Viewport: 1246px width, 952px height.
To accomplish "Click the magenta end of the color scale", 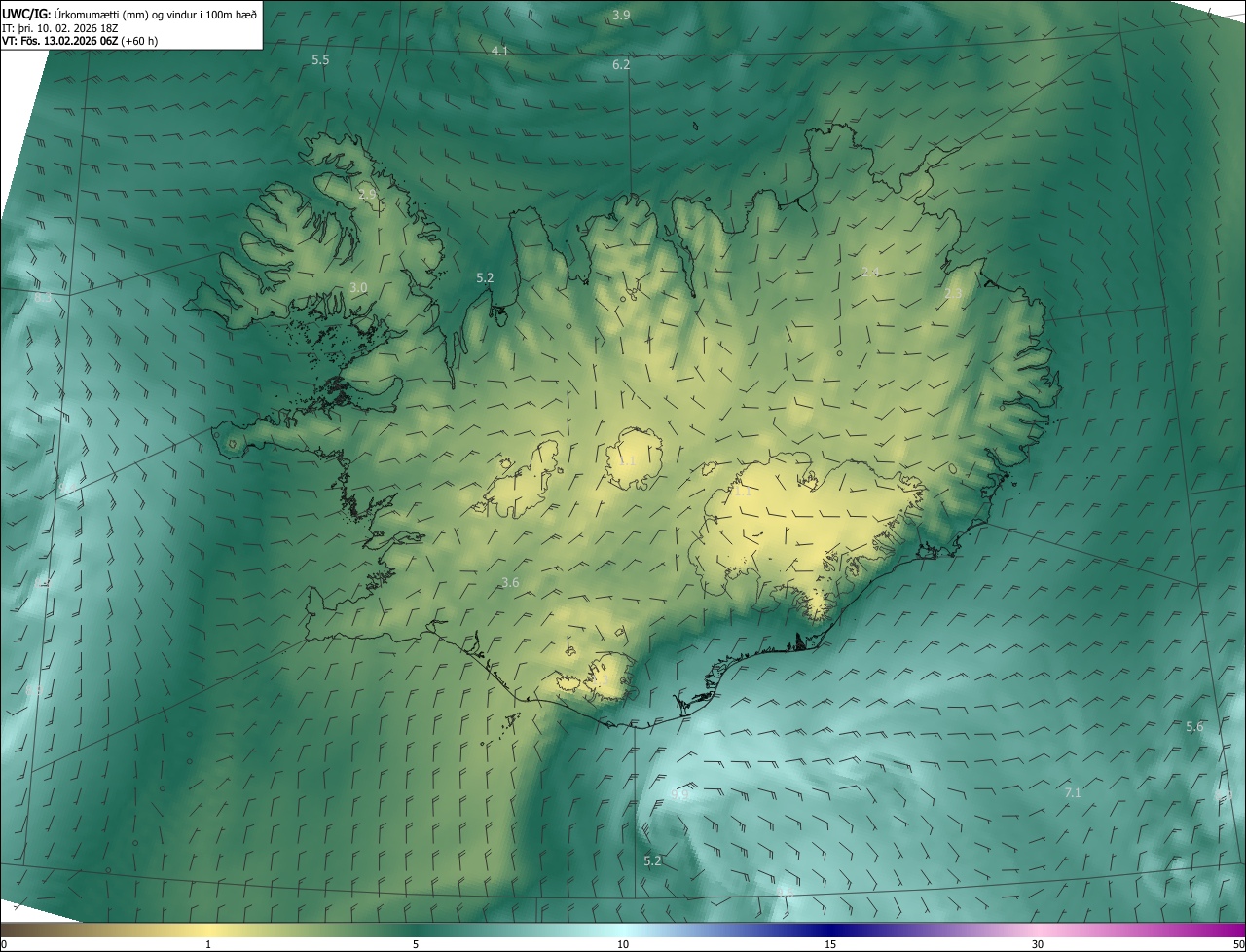I will tap(1228, 930).
